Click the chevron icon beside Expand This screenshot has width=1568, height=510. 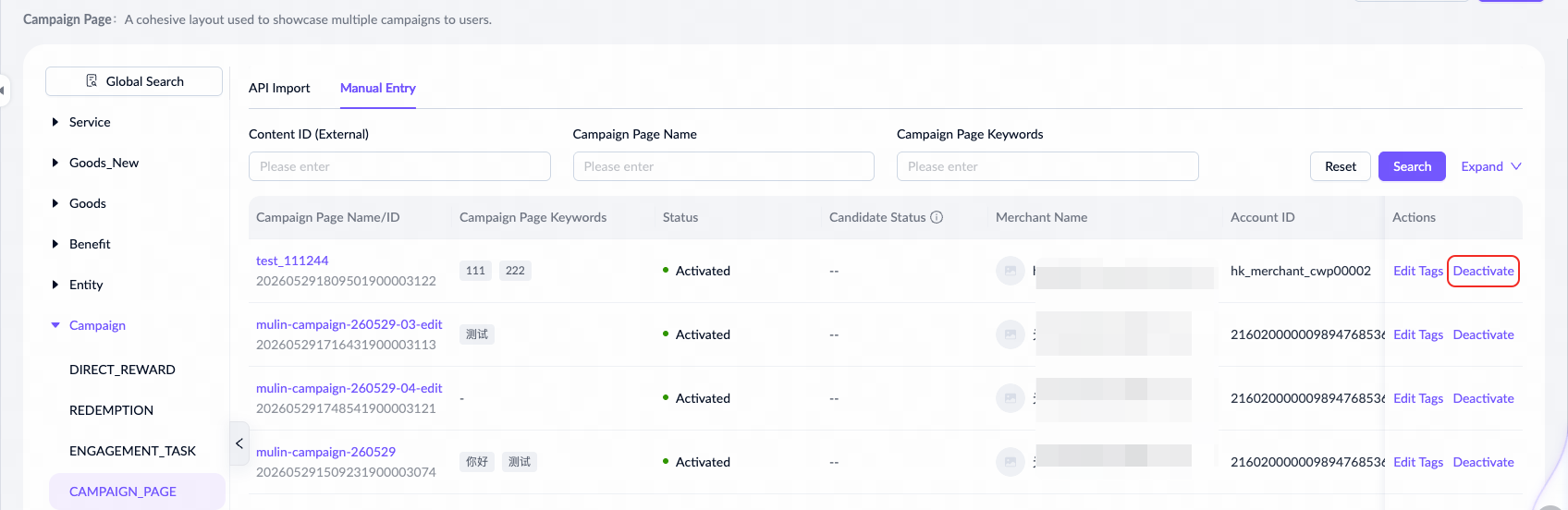click(1516, 166)
